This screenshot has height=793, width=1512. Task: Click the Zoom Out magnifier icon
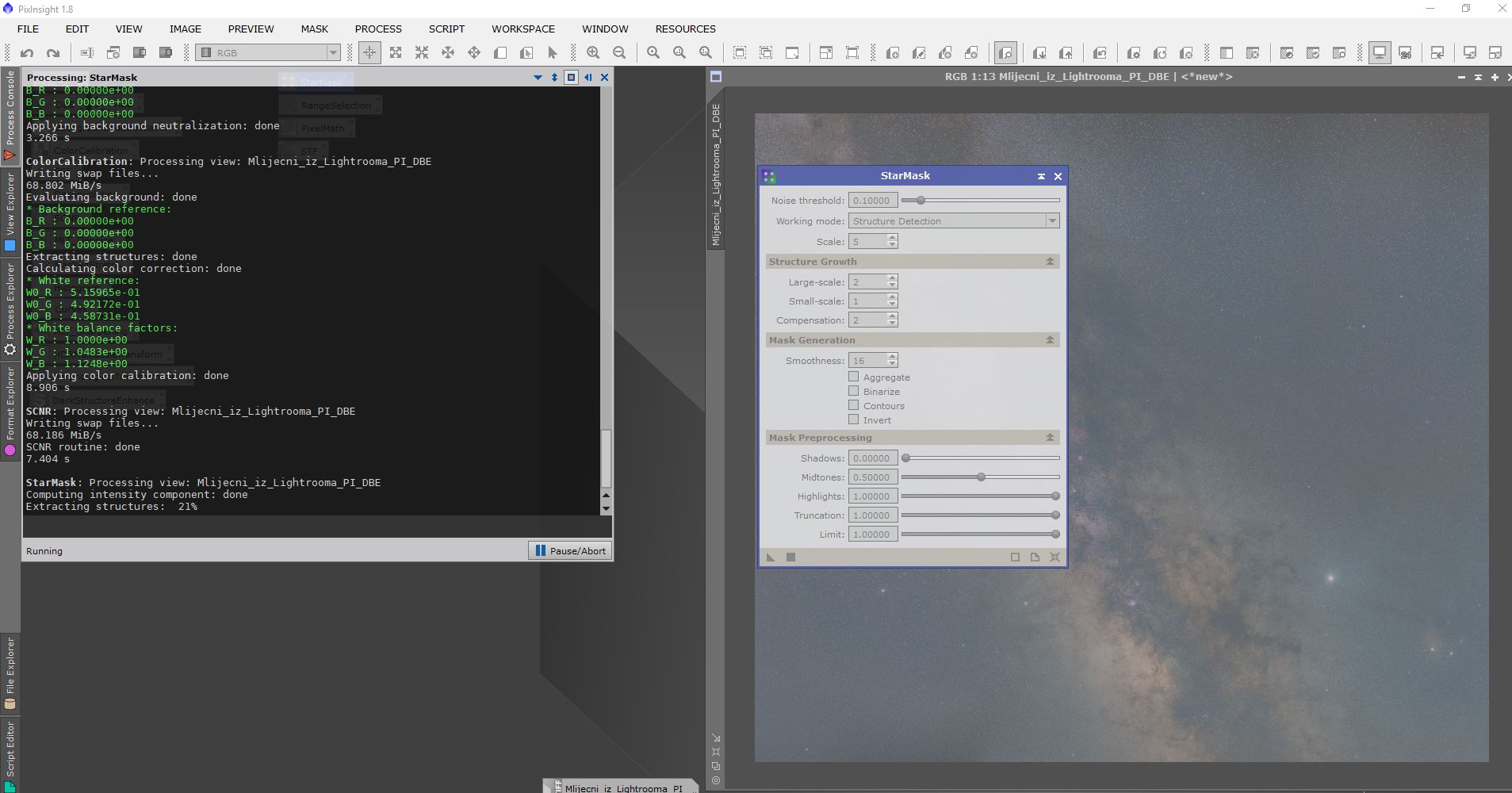tap(619, 53)
